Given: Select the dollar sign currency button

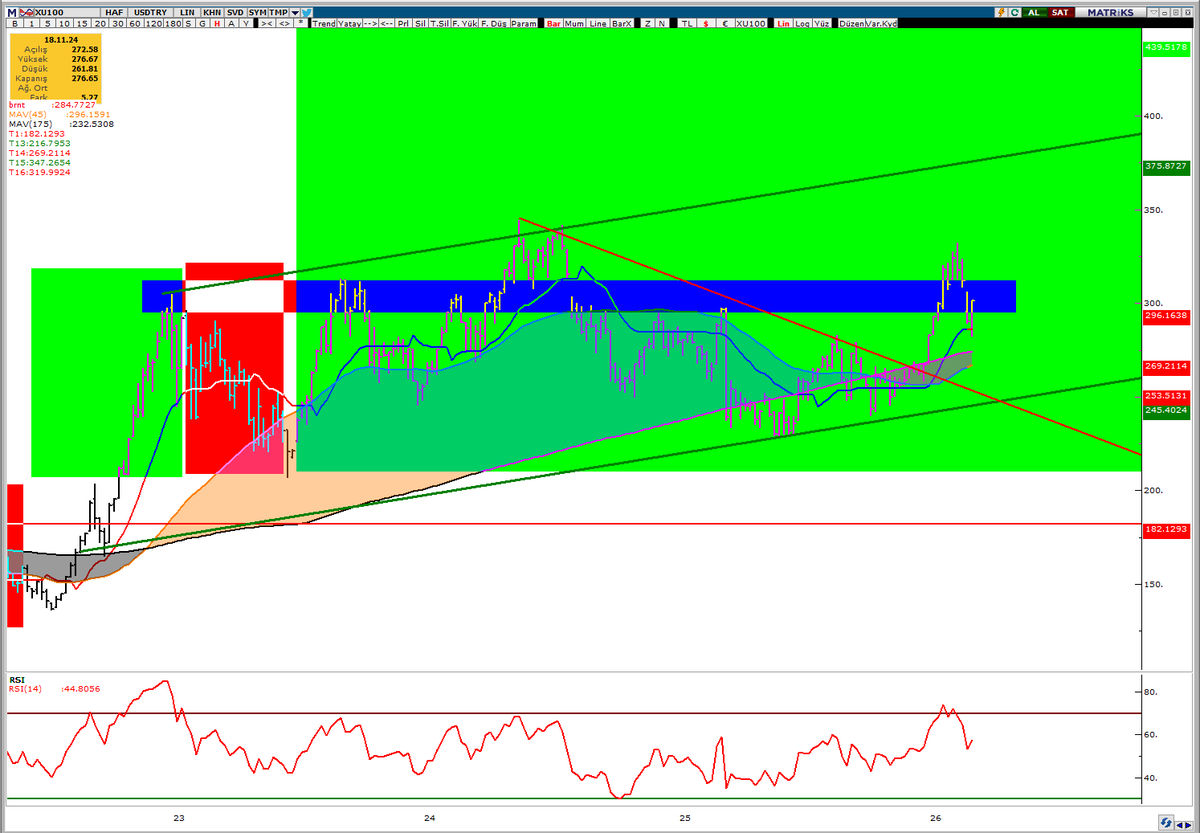Looking at the screenshot, I should [706, 23].
